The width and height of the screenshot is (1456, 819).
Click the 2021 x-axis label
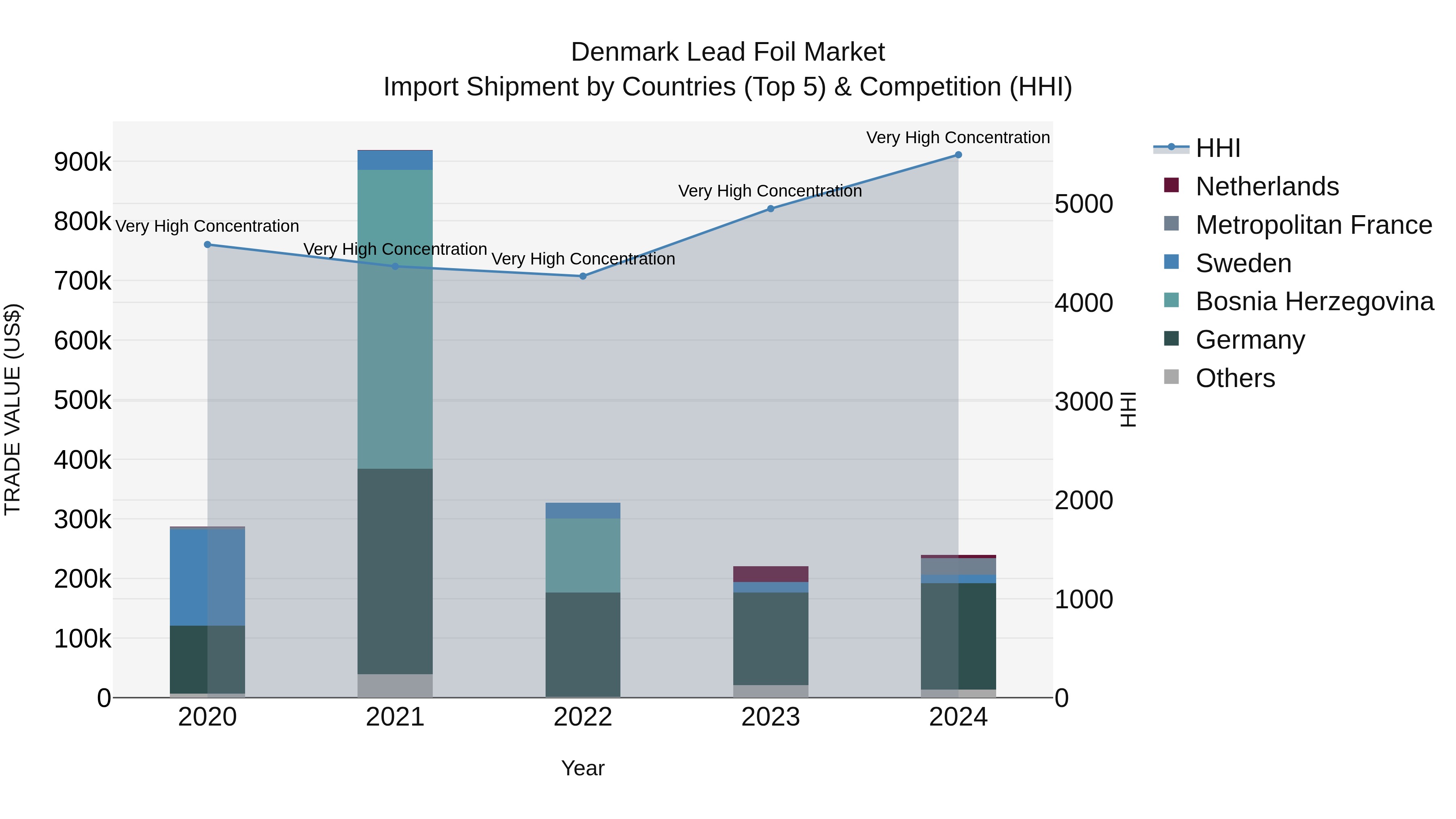pos(395,717)
